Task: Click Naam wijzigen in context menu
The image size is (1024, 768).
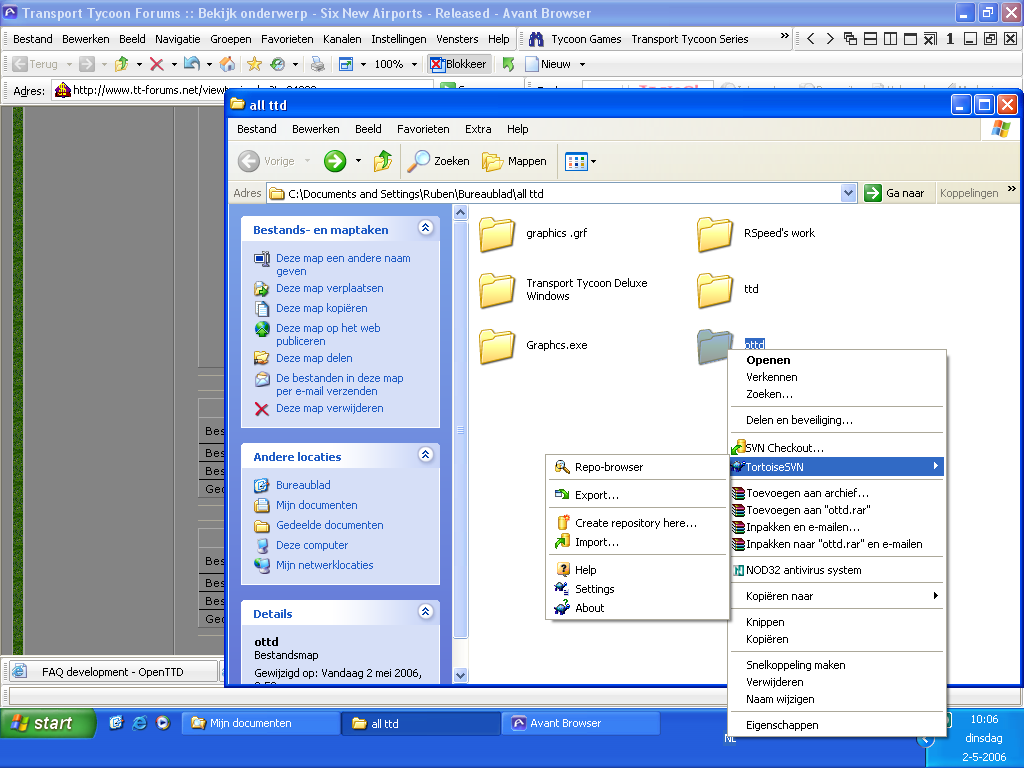Action: click(837, 699)
